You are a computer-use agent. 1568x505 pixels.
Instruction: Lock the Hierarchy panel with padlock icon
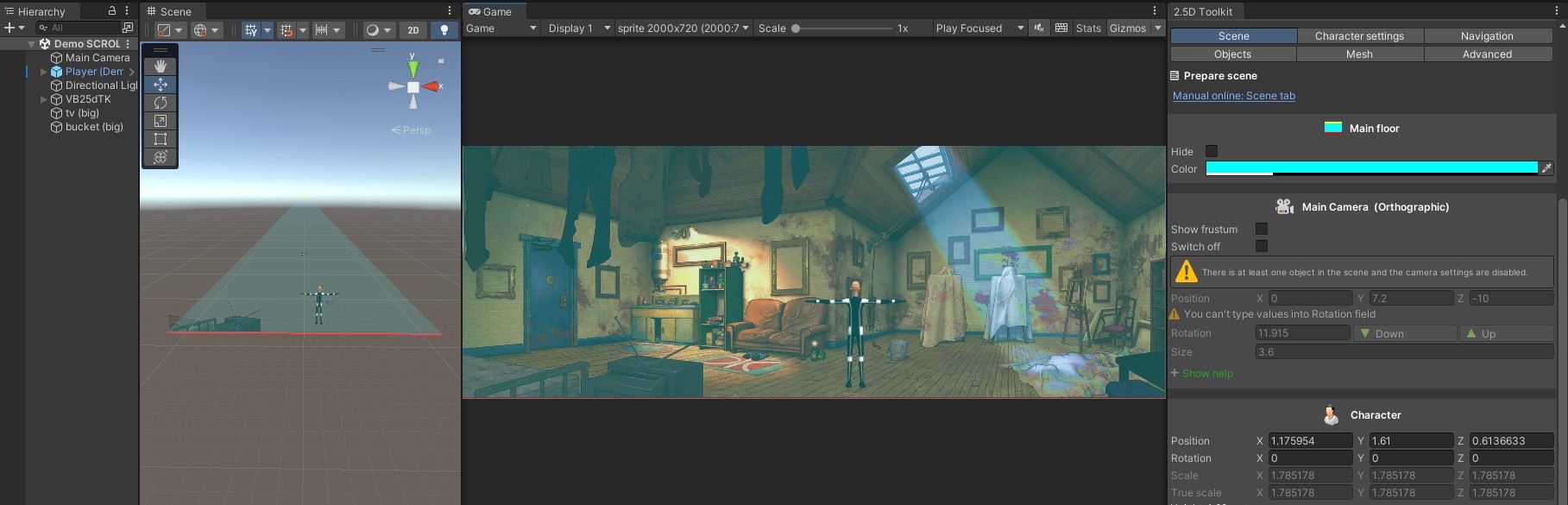pyautogui.click(x=111, y=11)
